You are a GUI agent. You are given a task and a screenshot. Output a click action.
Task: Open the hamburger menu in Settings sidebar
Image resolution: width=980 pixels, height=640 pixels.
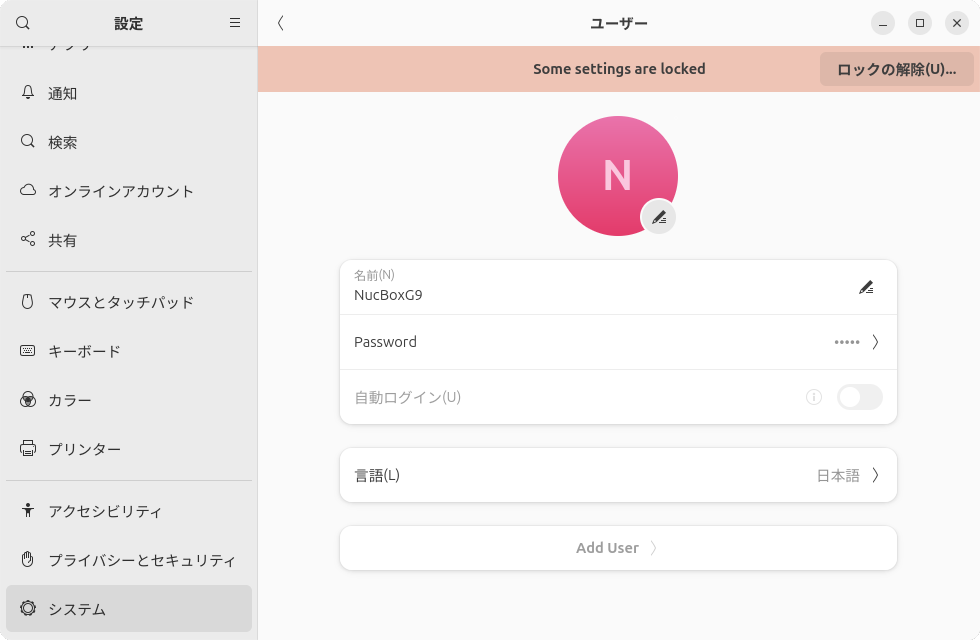pos(235,23)
